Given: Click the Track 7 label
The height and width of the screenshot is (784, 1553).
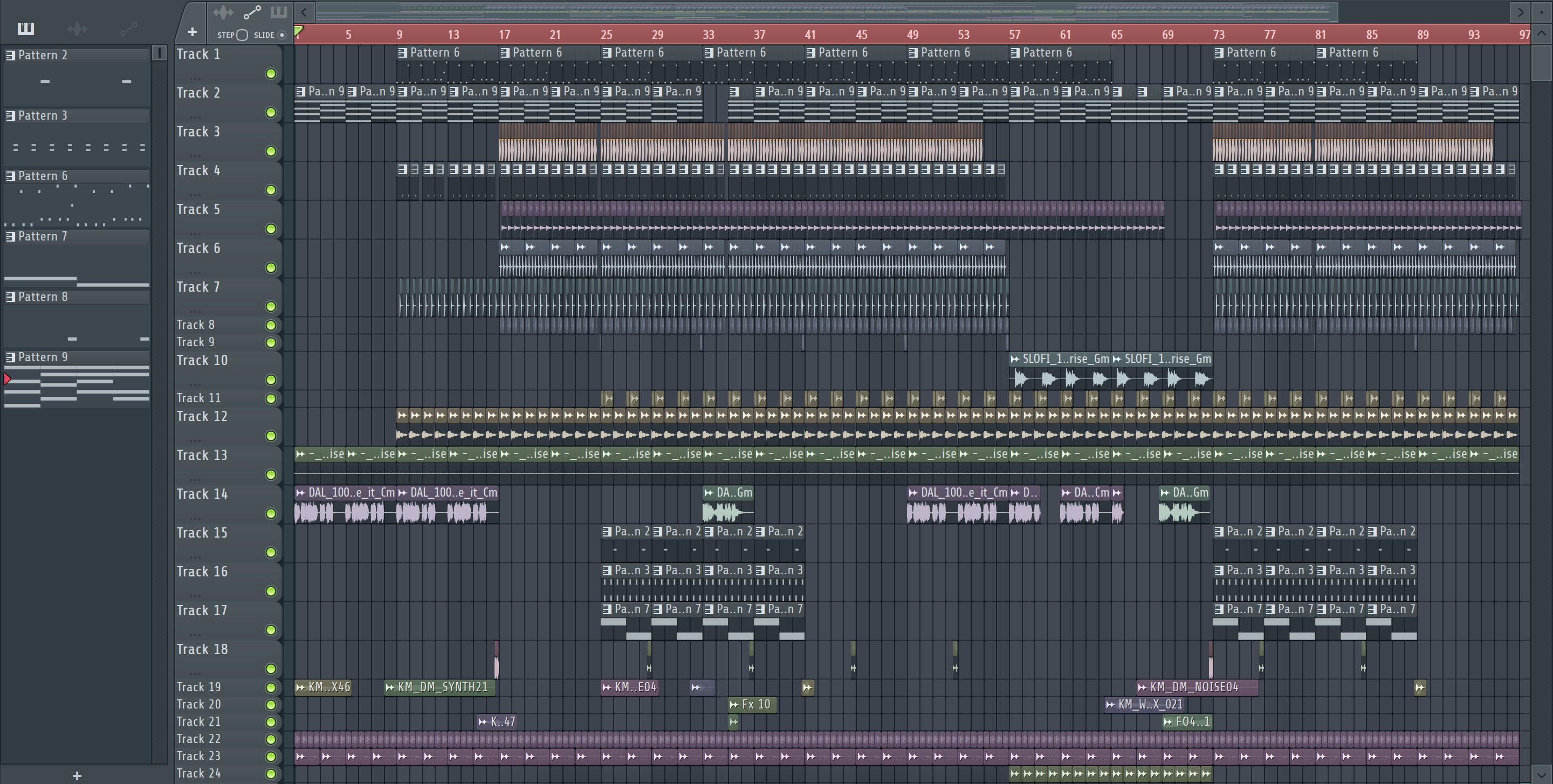Looking at the screenshot, I should click(x=198, y=287).
